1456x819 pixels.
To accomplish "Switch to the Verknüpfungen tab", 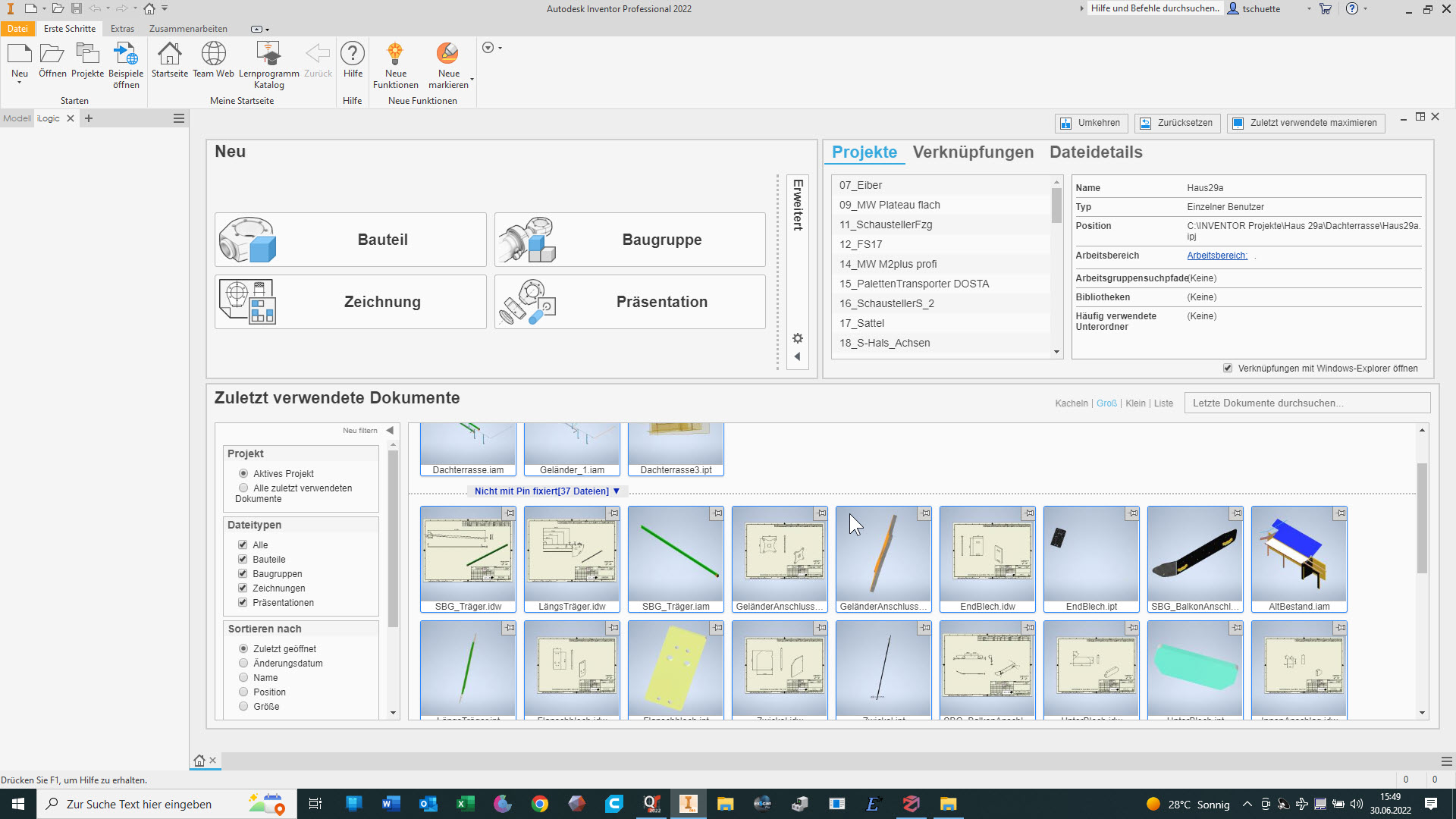I will click(973, 152).
